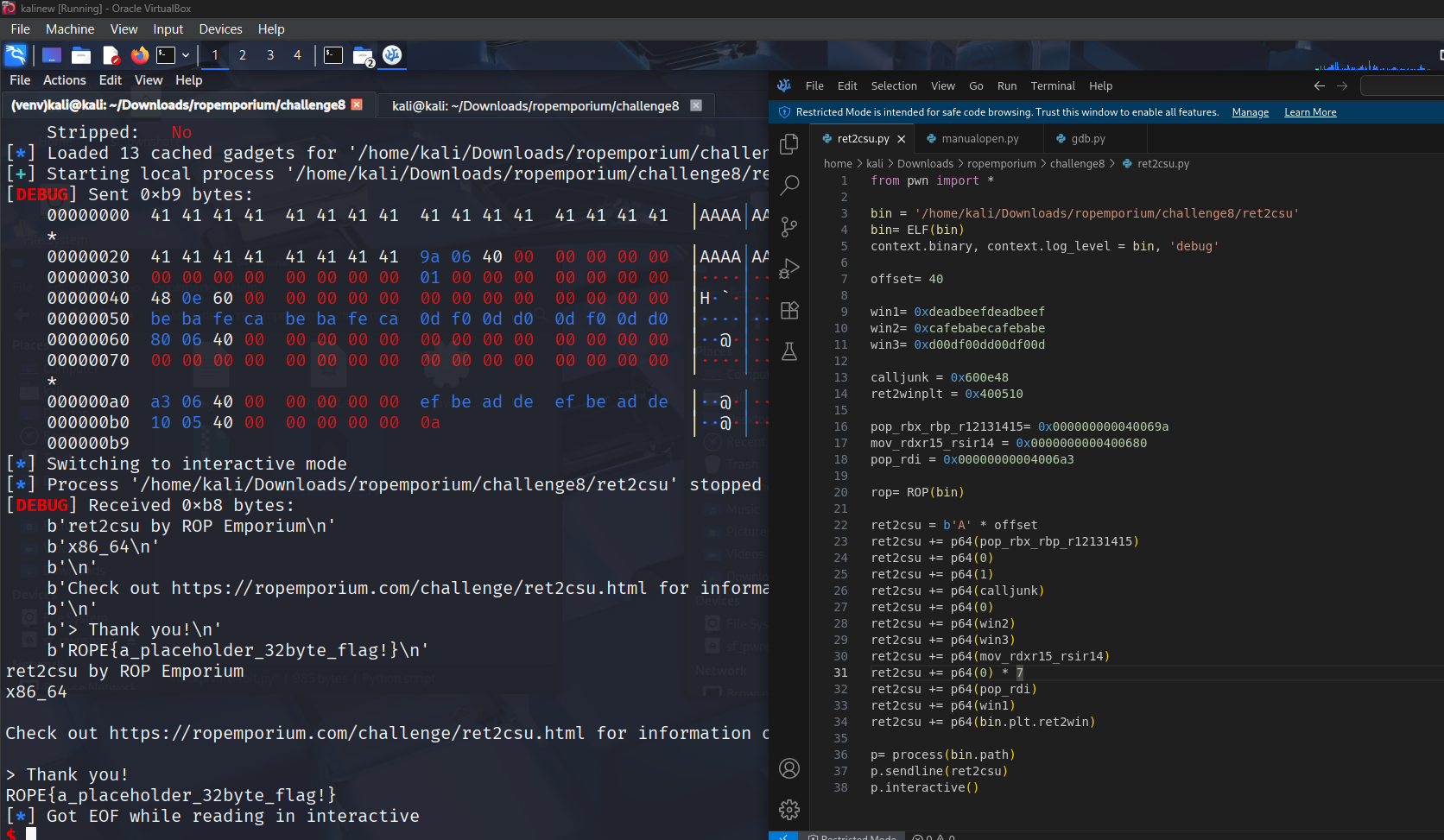Open the editor's Go menu
1444x840 pixels.
(976, 86)
